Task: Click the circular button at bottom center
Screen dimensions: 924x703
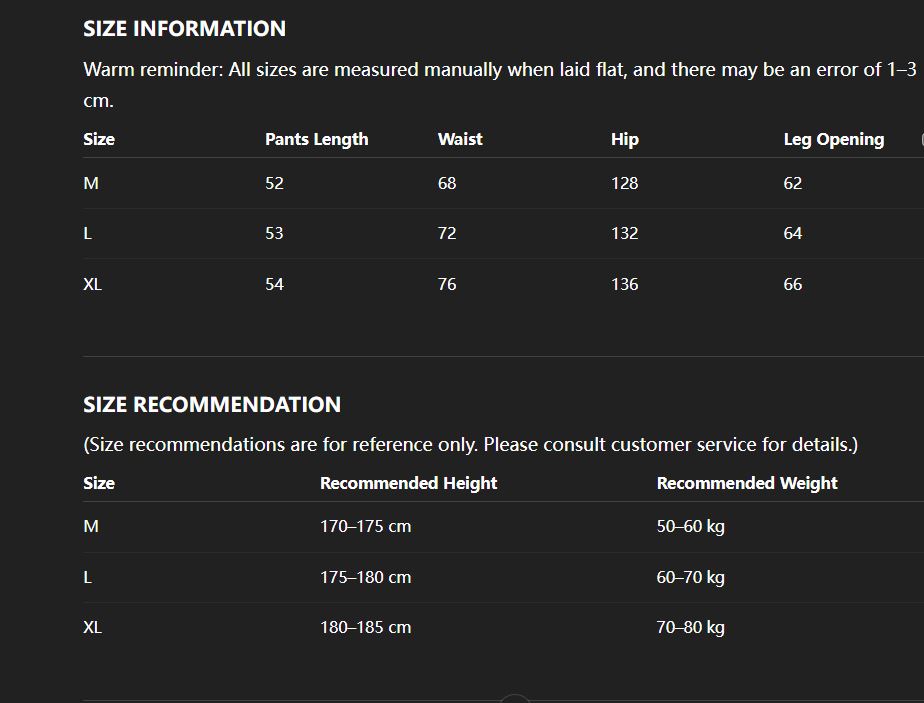Action: [x=514, y=699]
